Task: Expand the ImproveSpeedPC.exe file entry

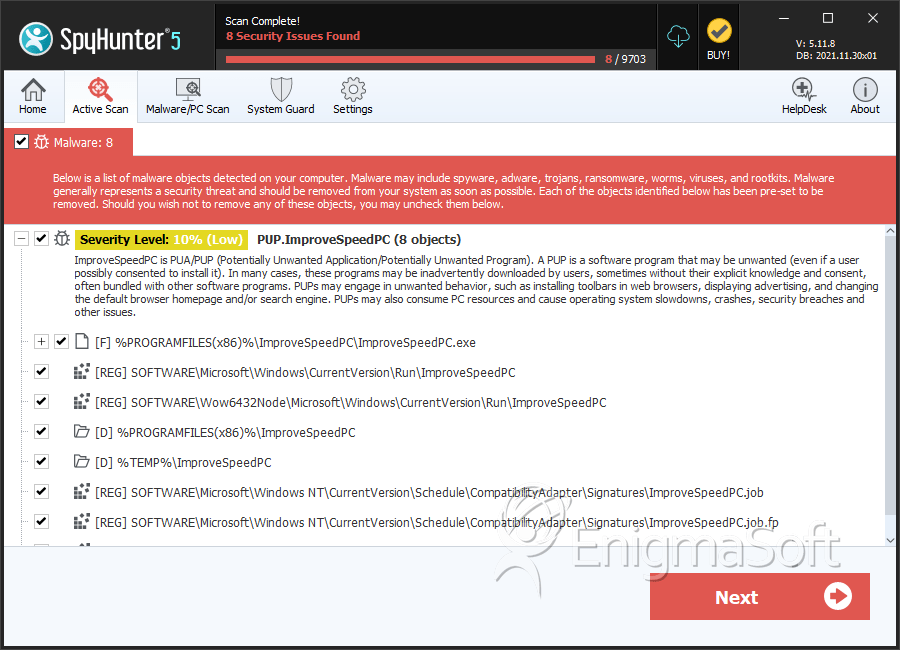Action: [x=41, y=342]
